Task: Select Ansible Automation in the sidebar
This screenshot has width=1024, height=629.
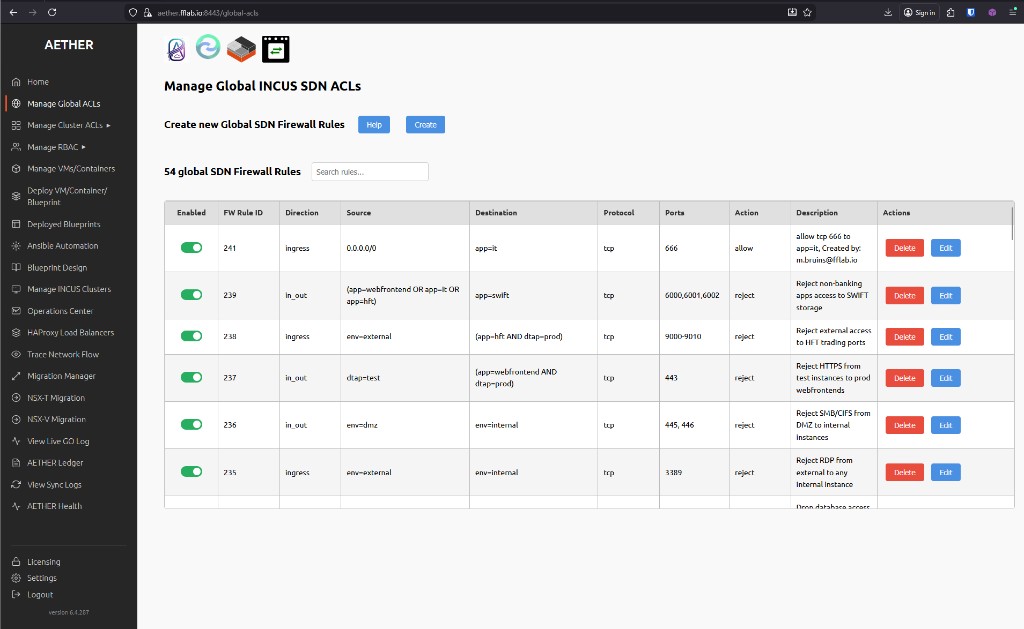Action: click(60, 245)
